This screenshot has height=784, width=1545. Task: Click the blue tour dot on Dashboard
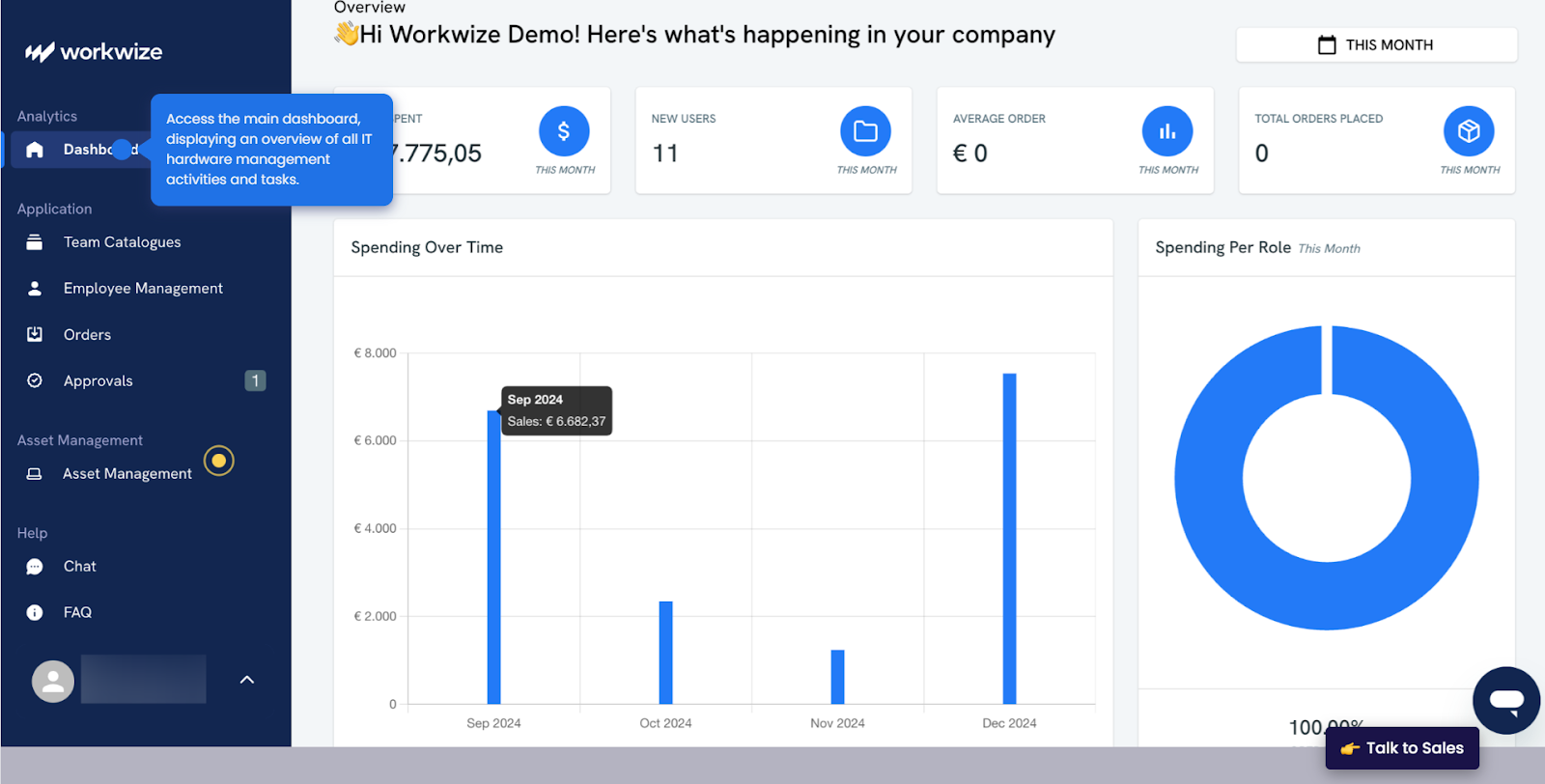(x=123, y=150)
